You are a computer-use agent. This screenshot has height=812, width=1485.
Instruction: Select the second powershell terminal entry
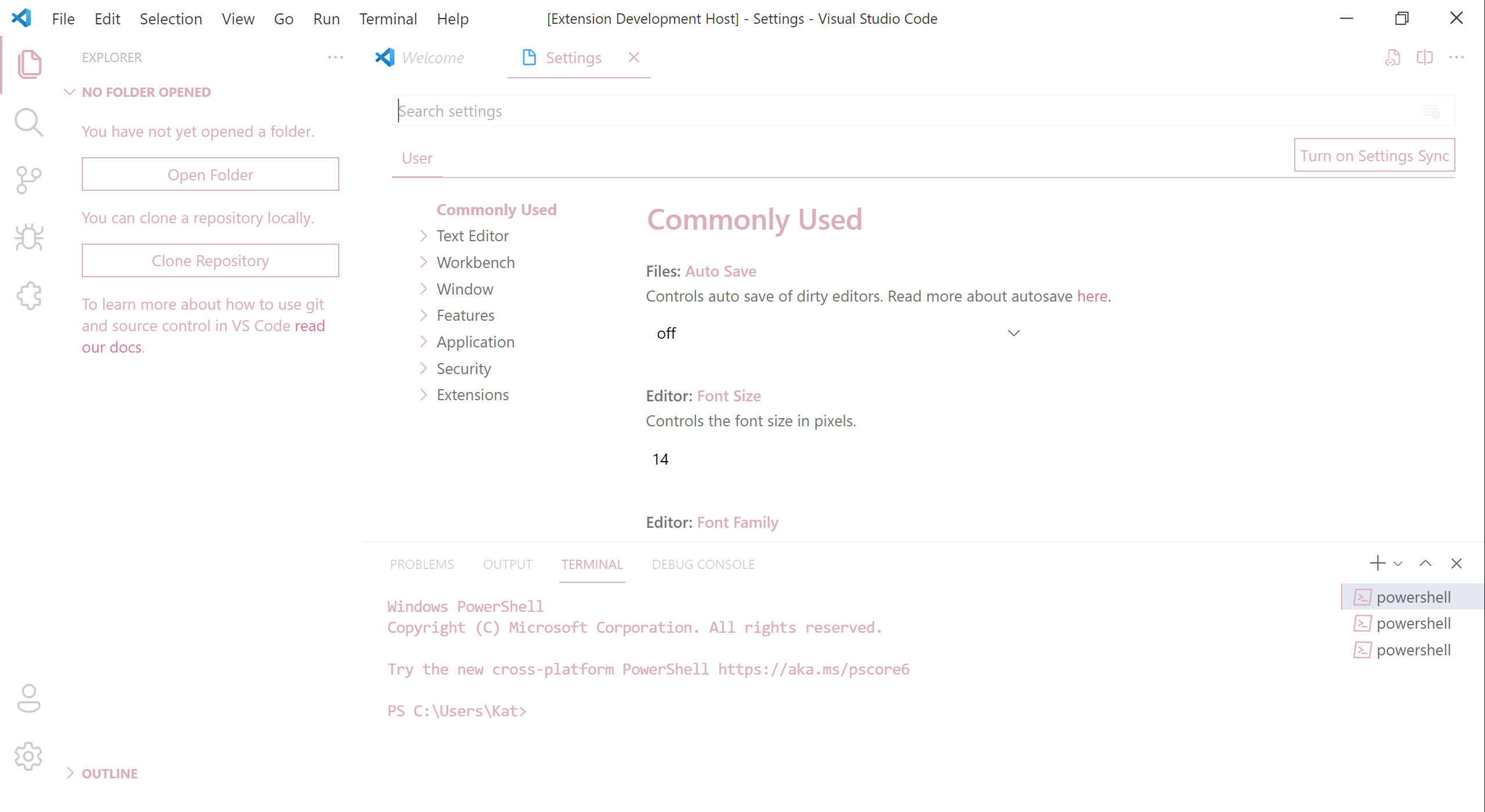point(1412,623)
